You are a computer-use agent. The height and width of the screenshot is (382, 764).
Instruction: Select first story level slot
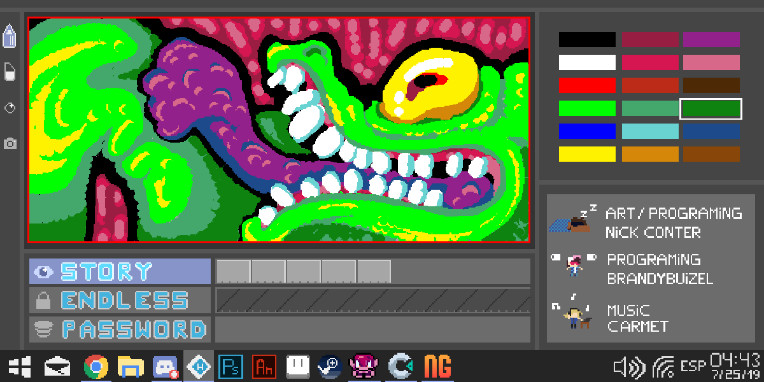pyautogui.click(x=233, y=271)
